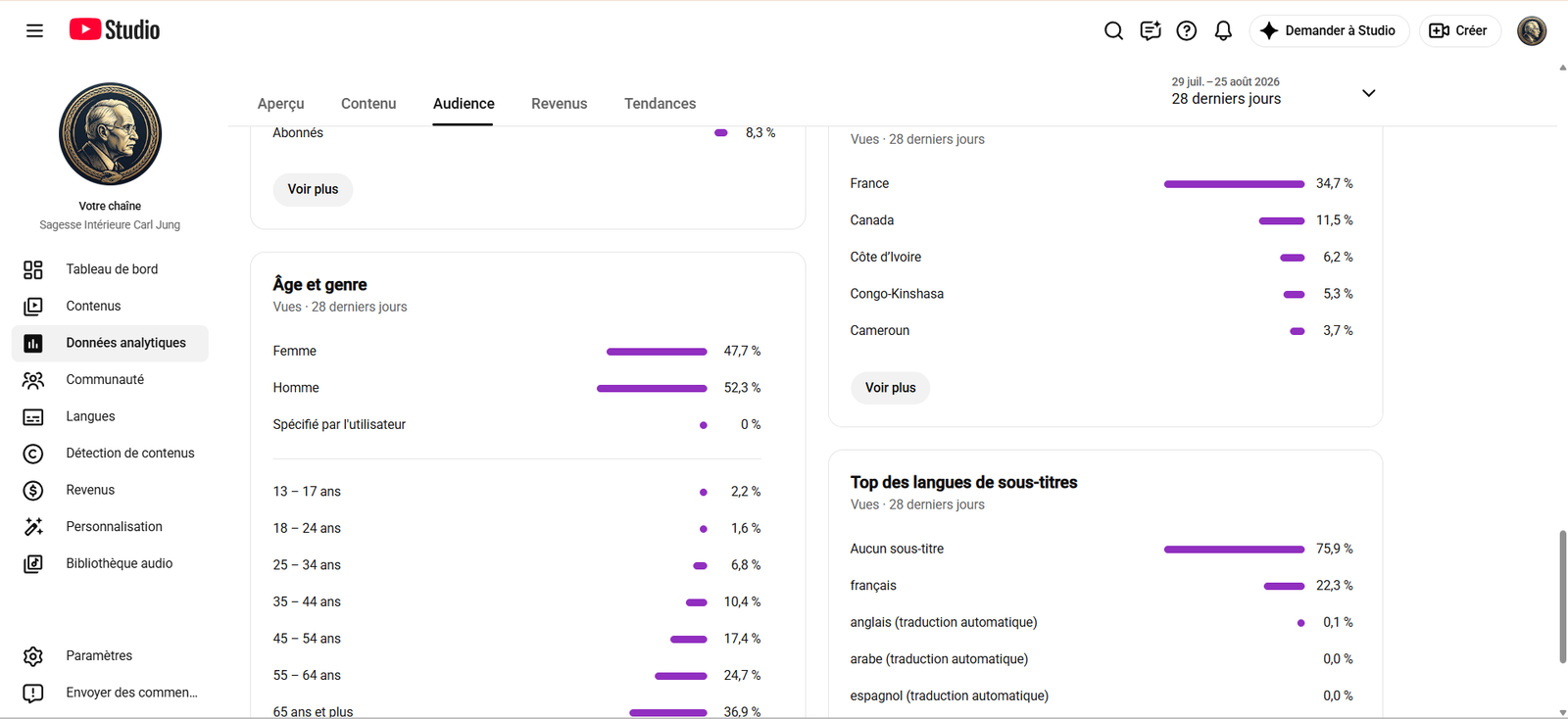Open account avatar menu at top right
This screenshot has height=719, width=1568.
1532,30
